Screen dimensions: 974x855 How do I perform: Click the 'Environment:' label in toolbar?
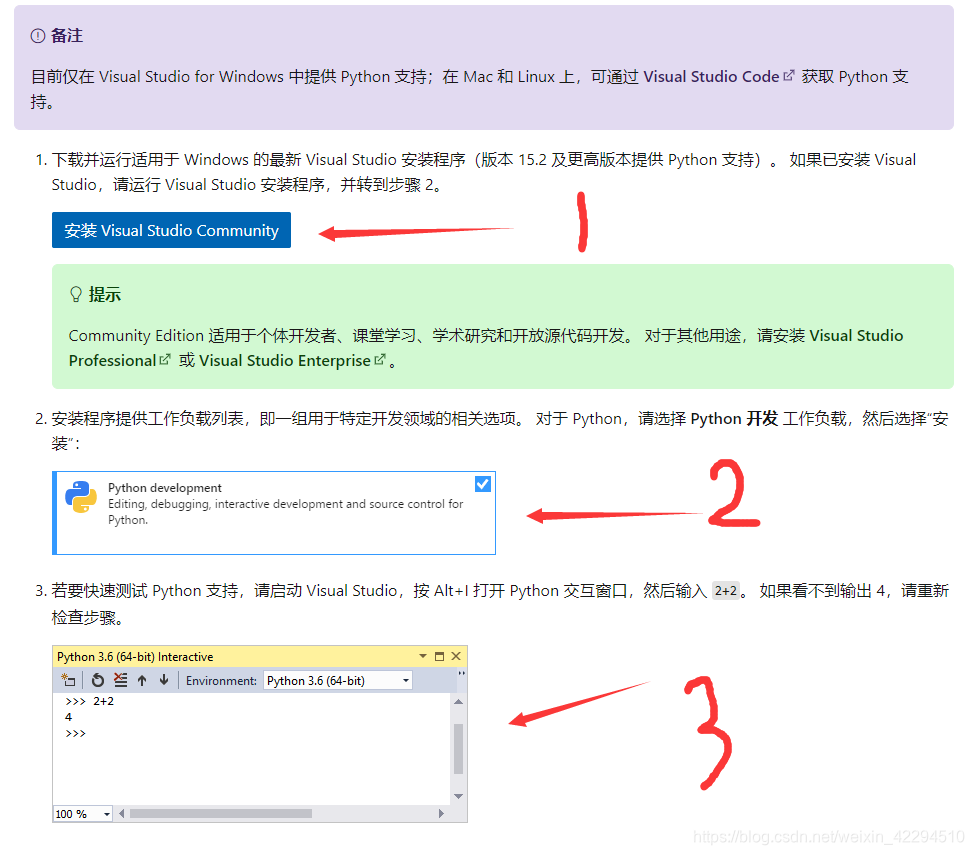(221, 681)
